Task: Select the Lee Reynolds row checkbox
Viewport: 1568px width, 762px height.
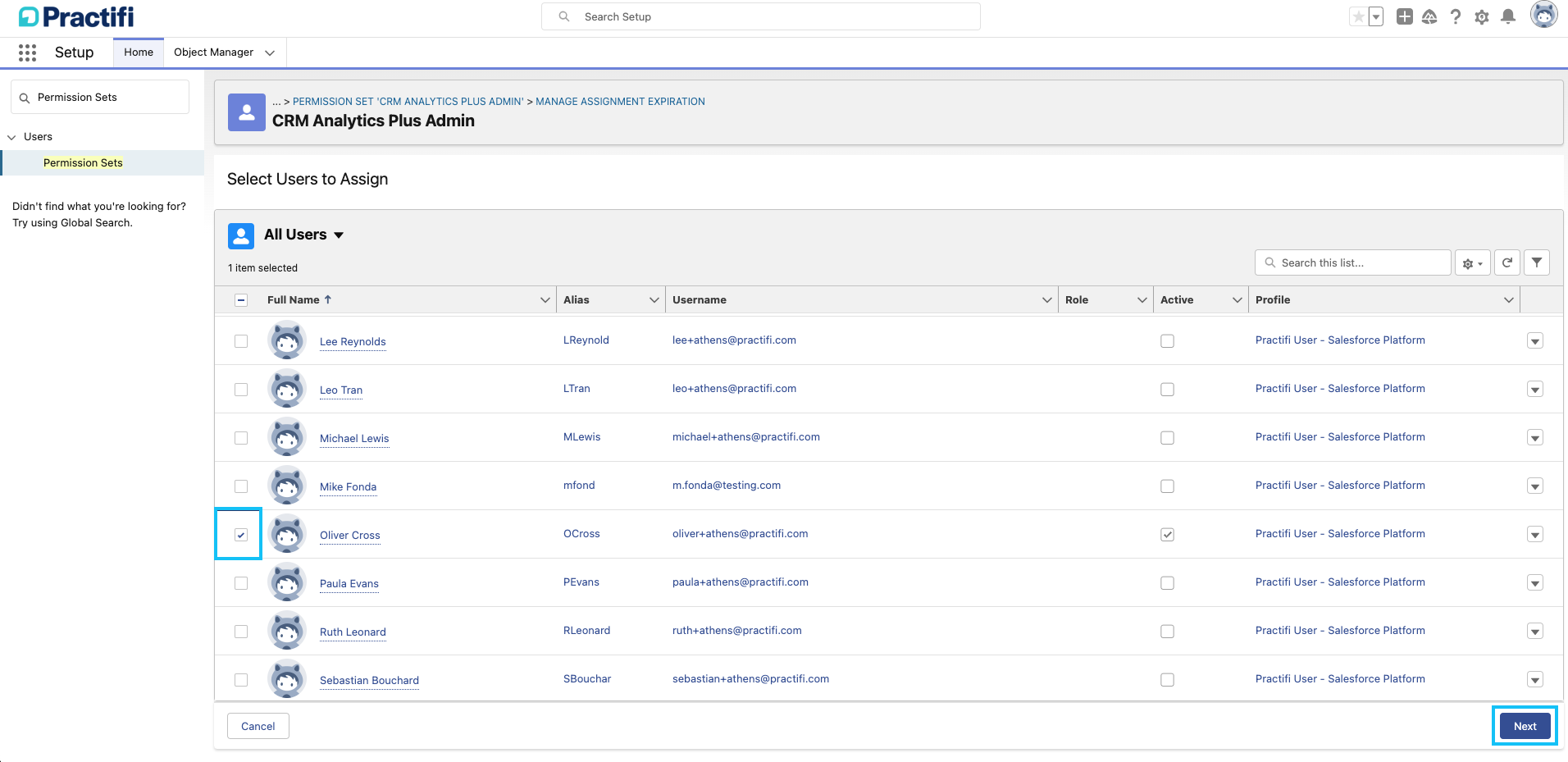Action: point(241,341)
